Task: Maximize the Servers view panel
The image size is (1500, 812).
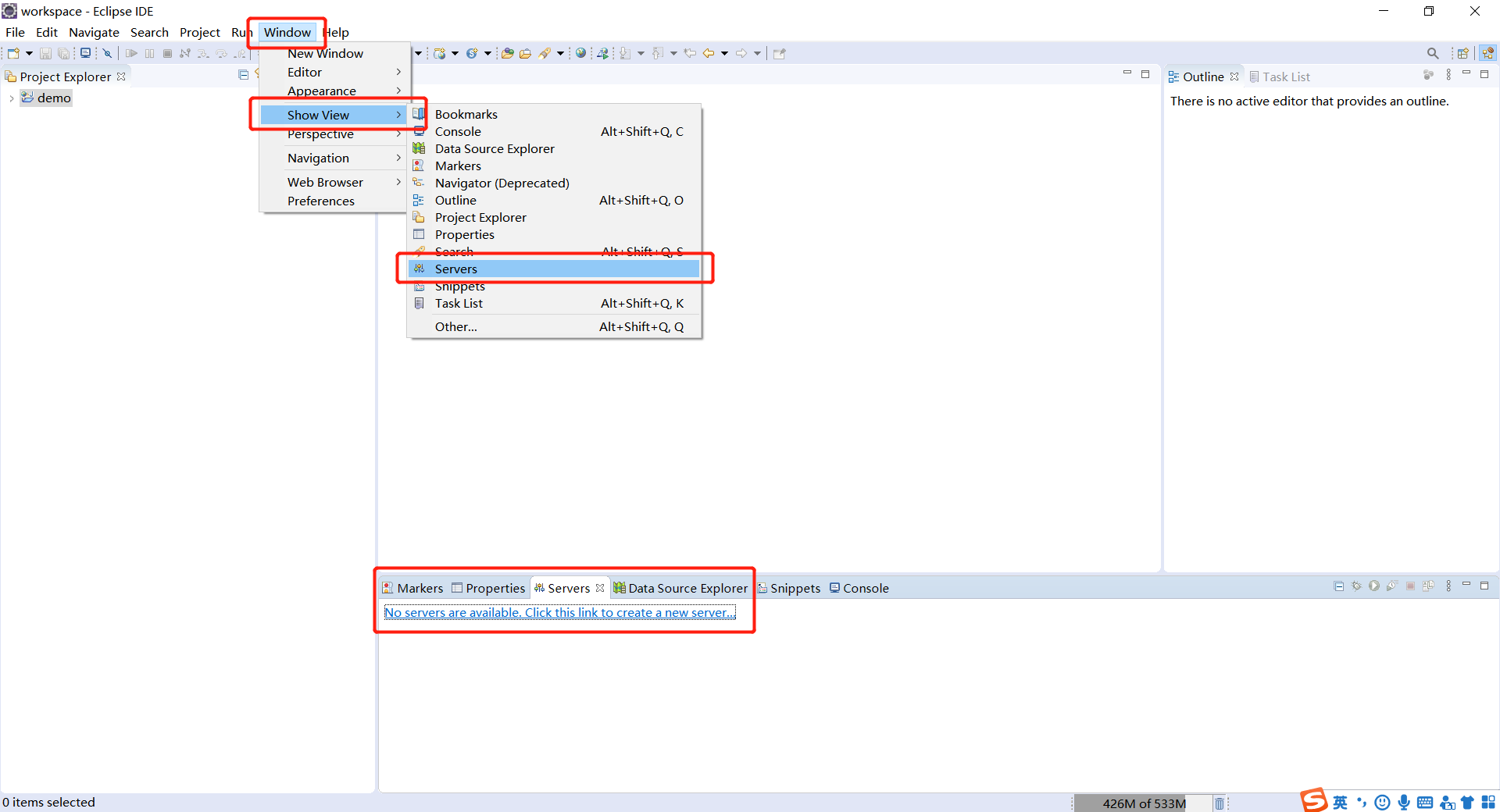Action: pos(1484,586)
